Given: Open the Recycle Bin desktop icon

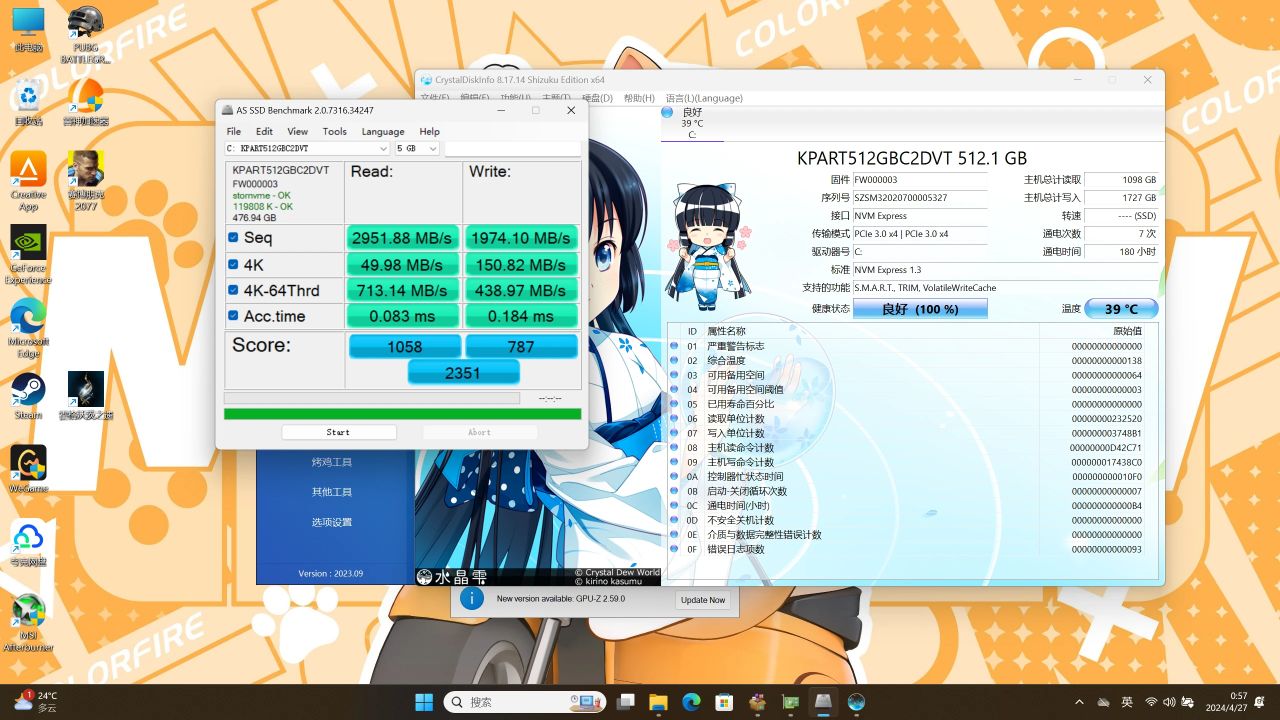Looking at the screenshot, I should (28, 103).
